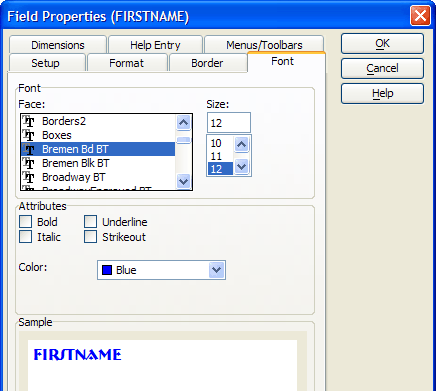Toggle the Strikeout checkbox

[x=90, y=237]
